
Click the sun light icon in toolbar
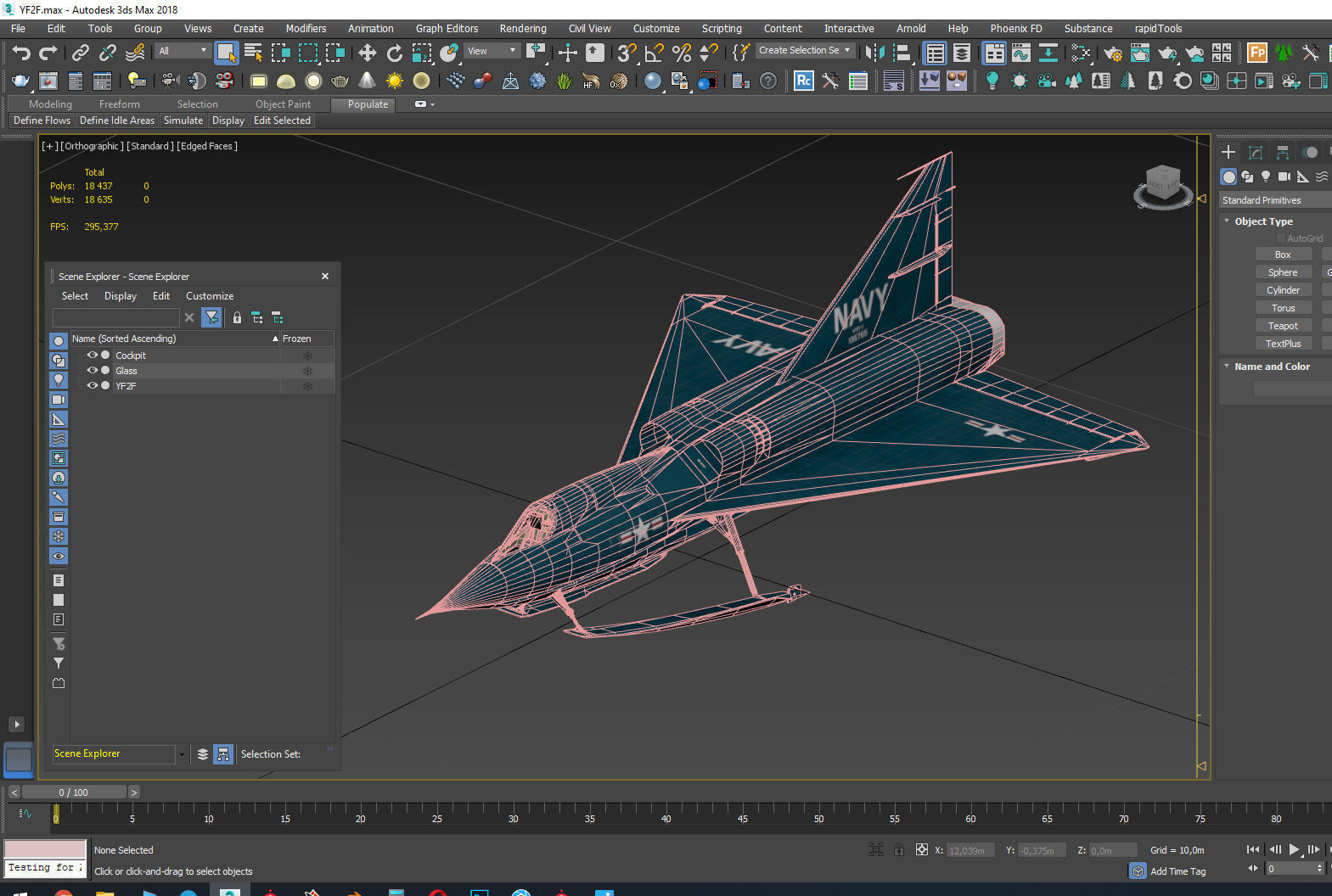click(x=395, y=81)
